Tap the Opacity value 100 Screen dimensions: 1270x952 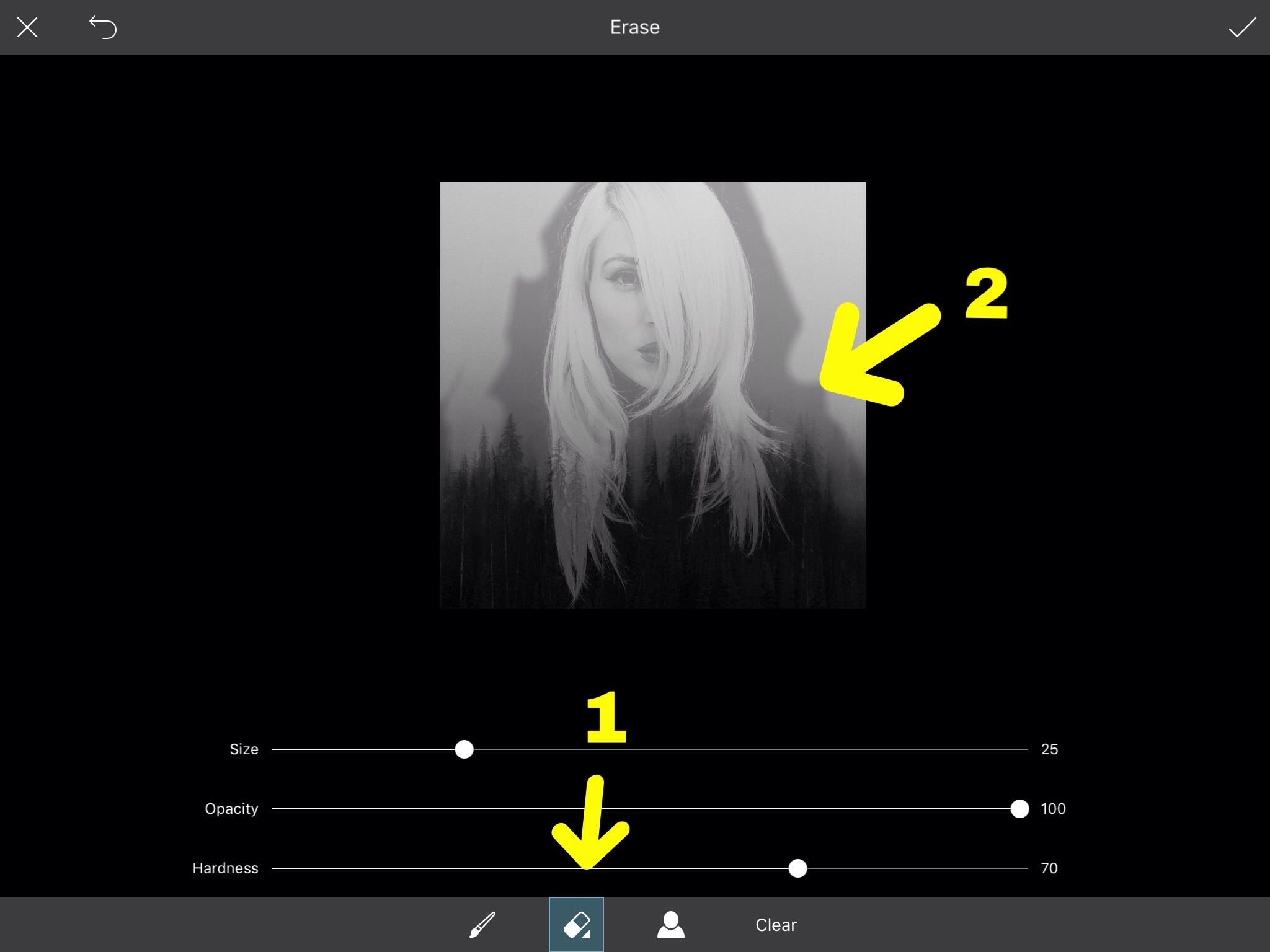click(1053, 809)
